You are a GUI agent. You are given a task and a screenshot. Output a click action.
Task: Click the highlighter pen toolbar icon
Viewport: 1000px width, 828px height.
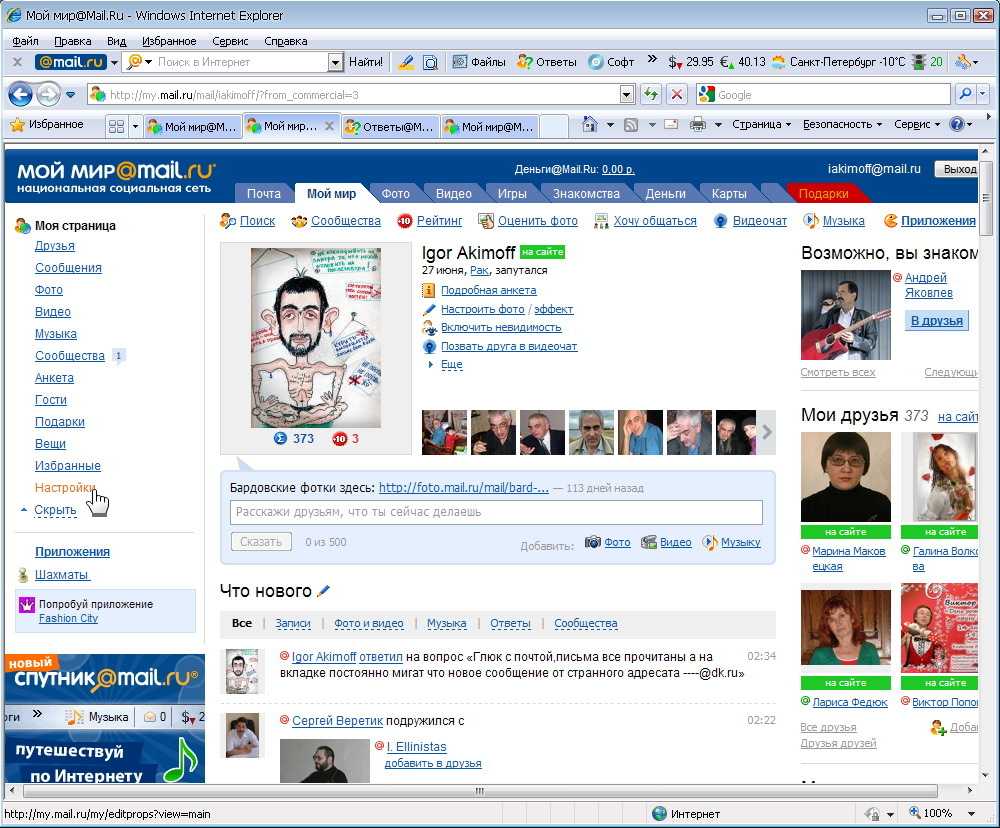coord(406,62)
